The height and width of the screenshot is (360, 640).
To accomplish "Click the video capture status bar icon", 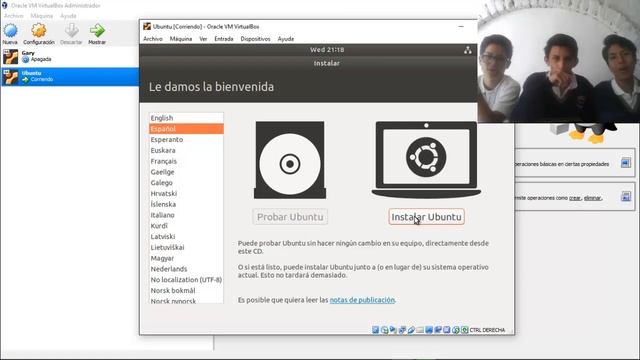I will (438, 330).
